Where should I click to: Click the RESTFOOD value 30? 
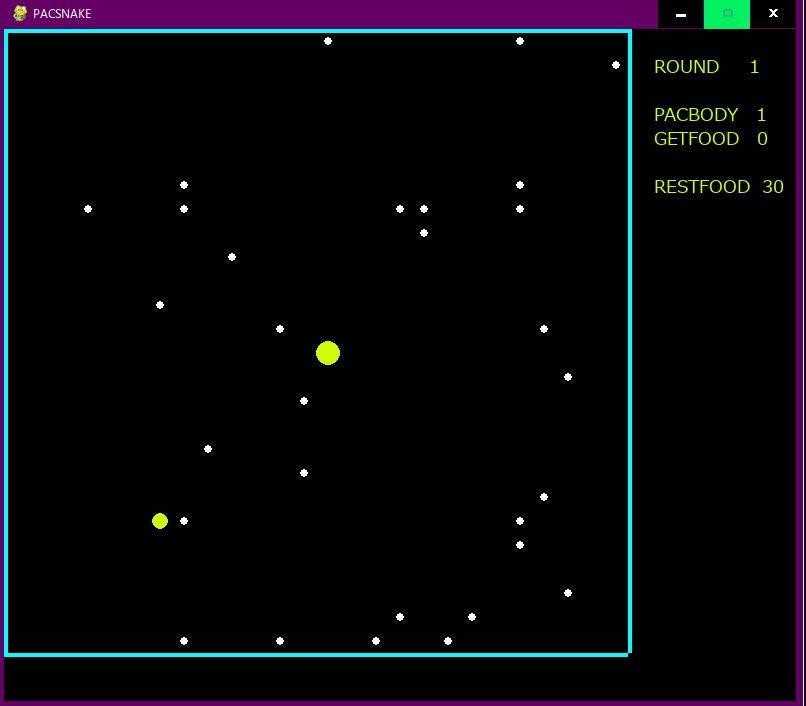773,187
